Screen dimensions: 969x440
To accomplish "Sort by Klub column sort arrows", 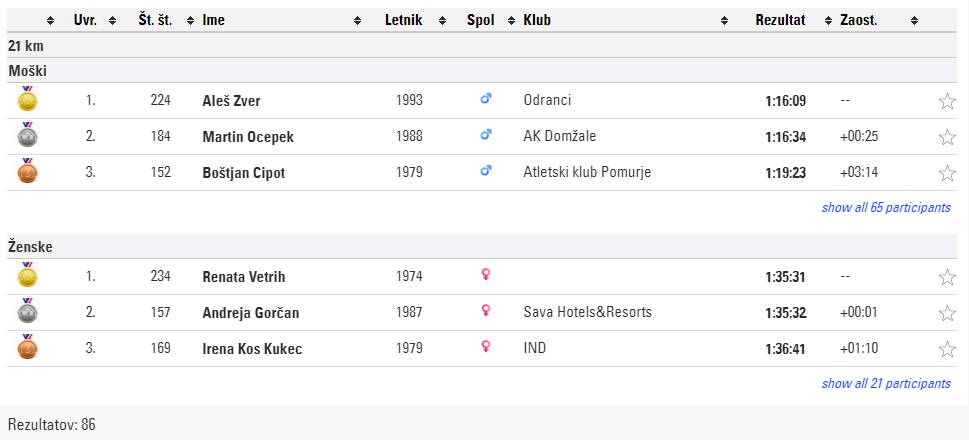I will click(724, 20).
